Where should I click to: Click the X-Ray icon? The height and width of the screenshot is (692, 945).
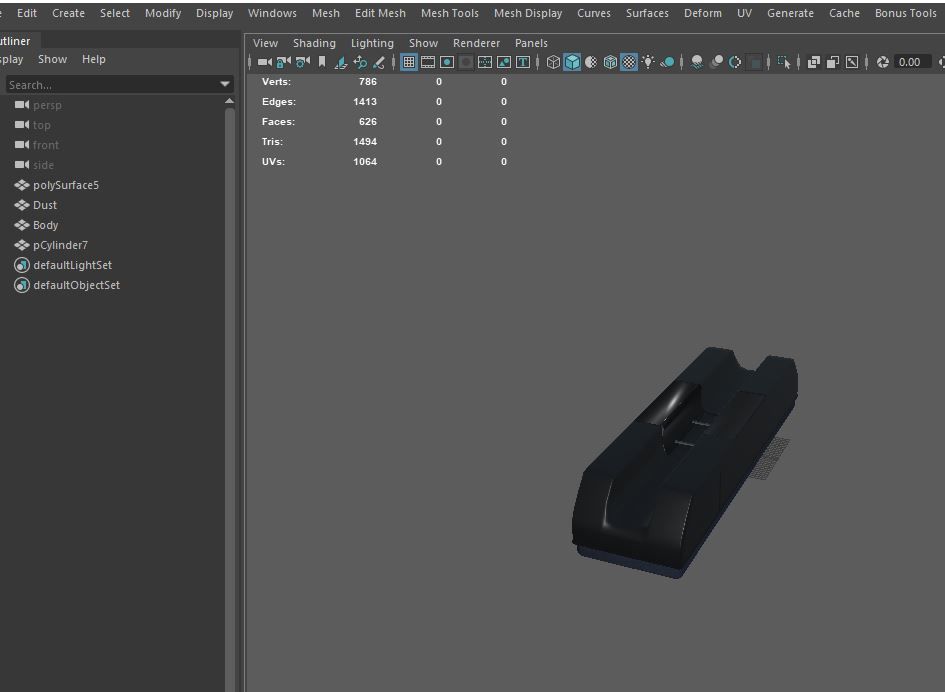point(814,61)
